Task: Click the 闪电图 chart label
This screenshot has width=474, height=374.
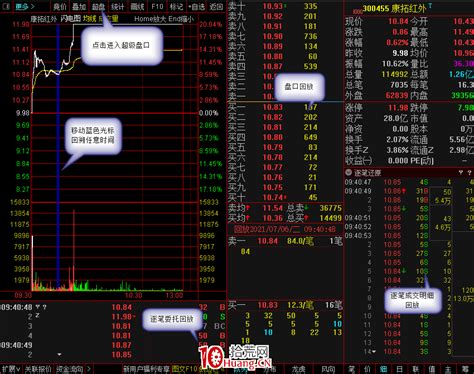Action: pos(71,19)
